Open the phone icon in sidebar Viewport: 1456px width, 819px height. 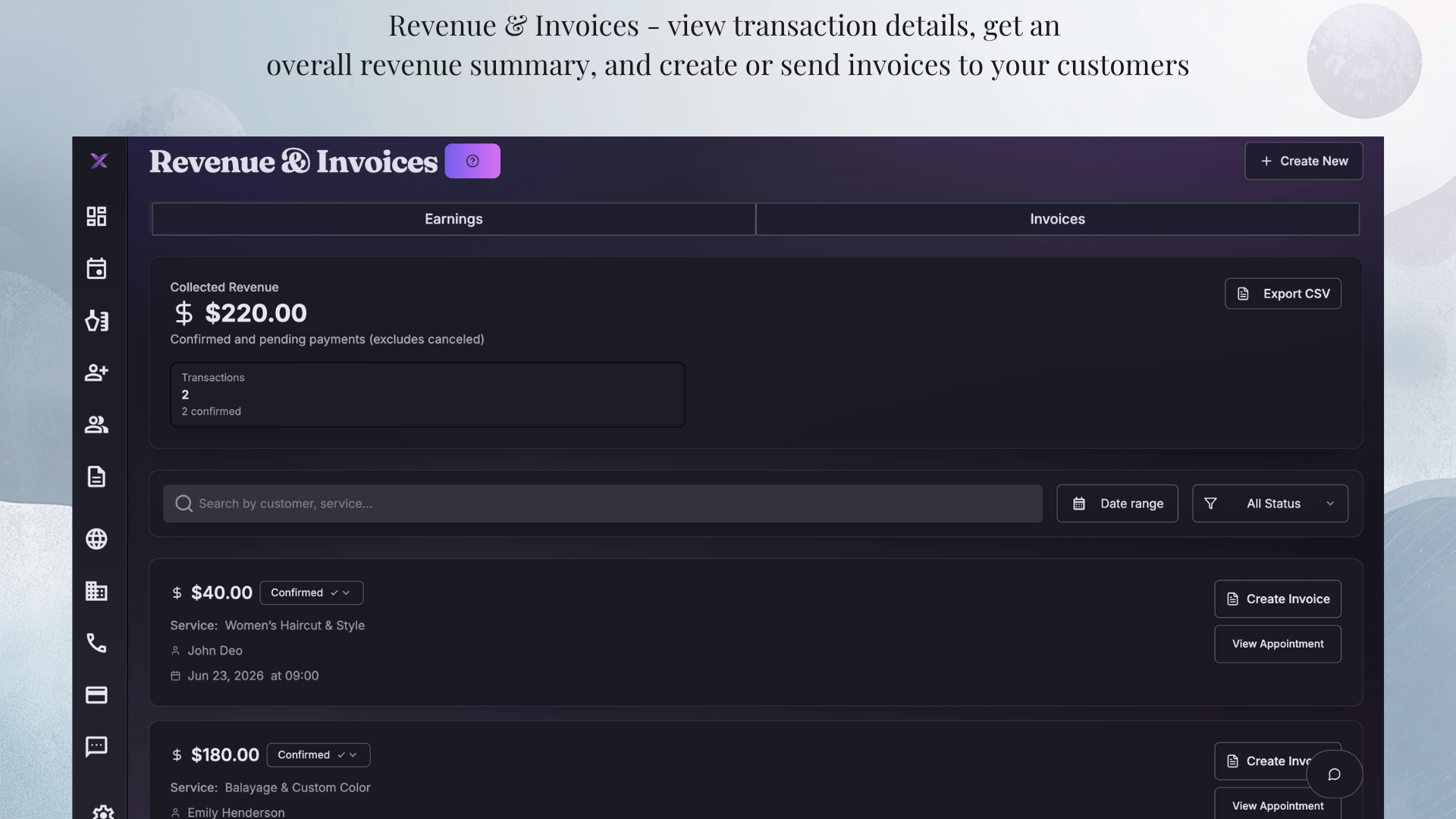coord(96,643)
